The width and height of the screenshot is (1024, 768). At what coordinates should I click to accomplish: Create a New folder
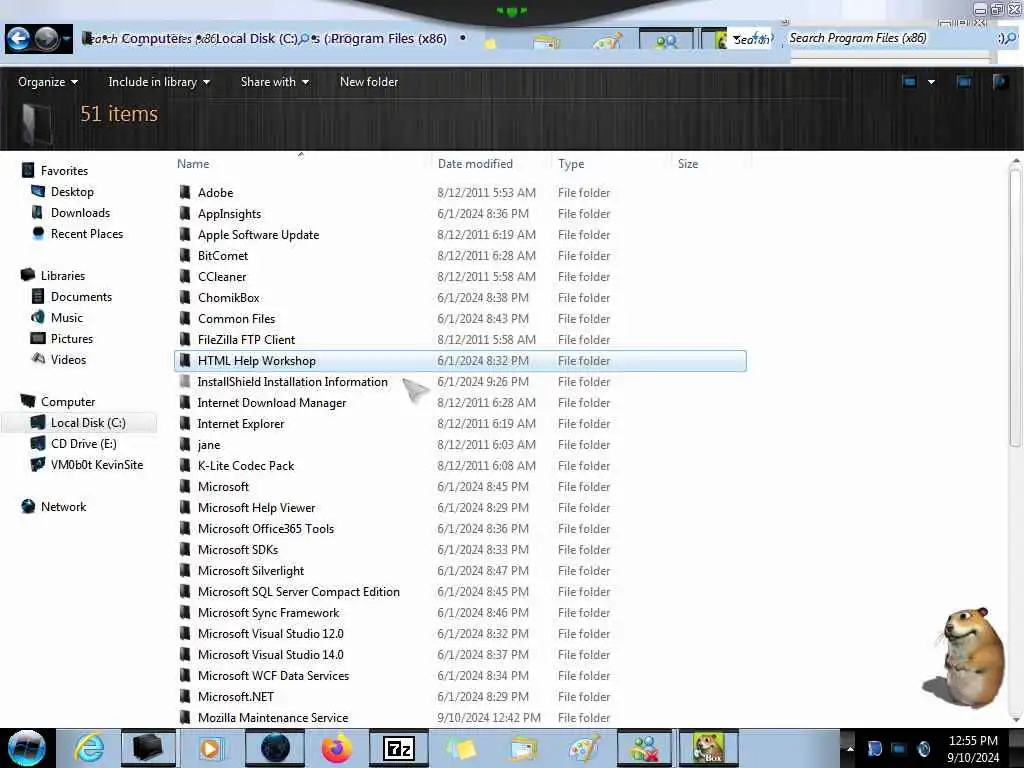coord(369,82)
